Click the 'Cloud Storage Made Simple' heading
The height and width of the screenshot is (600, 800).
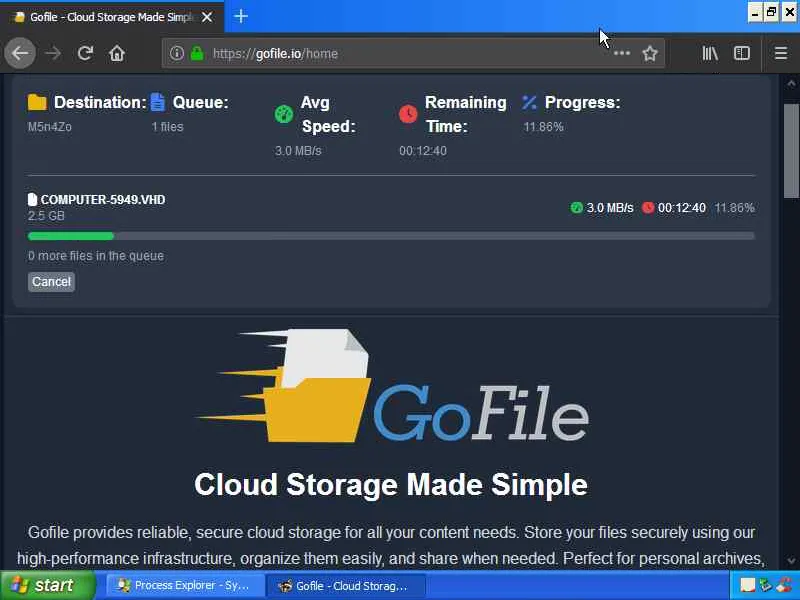[x=391, y=484]
